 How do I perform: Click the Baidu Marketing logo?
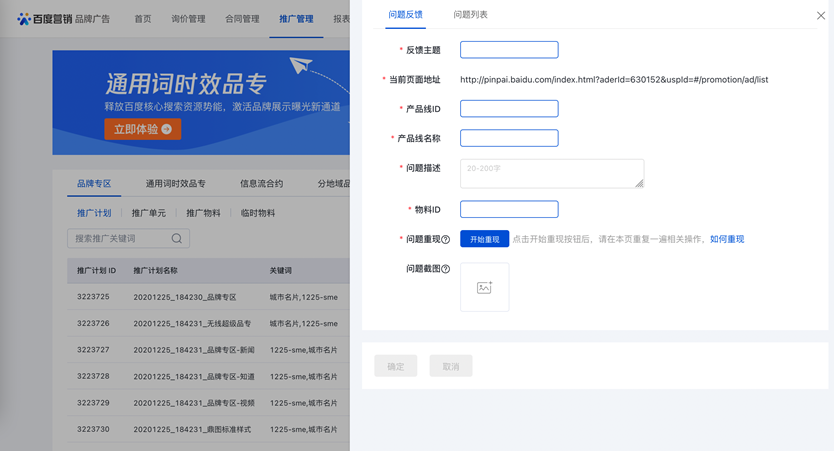click(x=45, y=19)
